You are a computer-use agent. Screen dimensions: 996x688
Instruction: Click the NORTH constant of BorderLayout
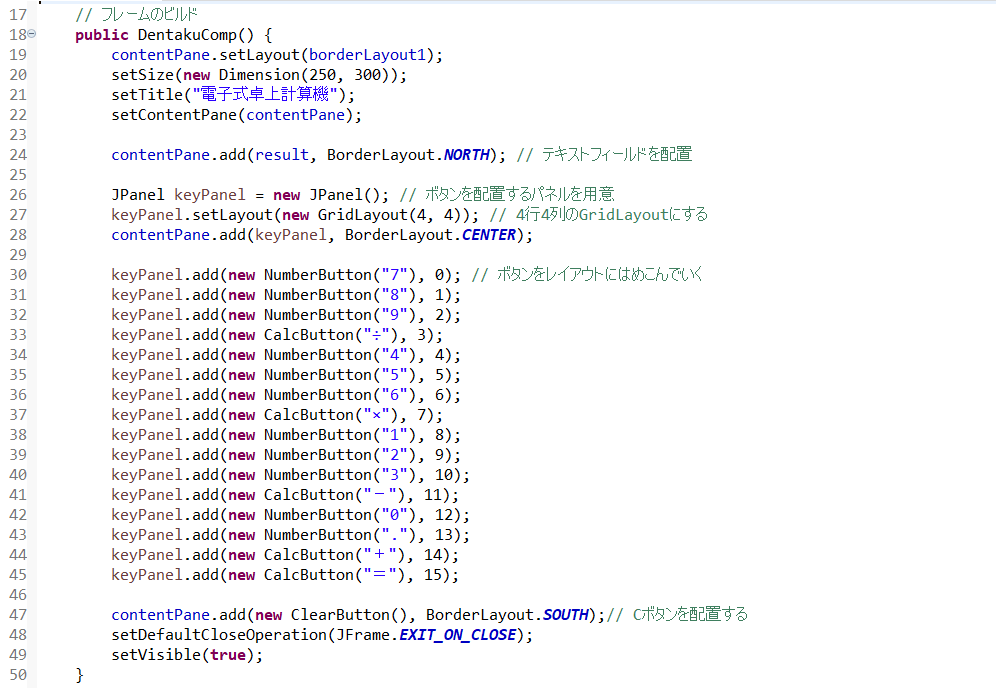coord(467,155)
